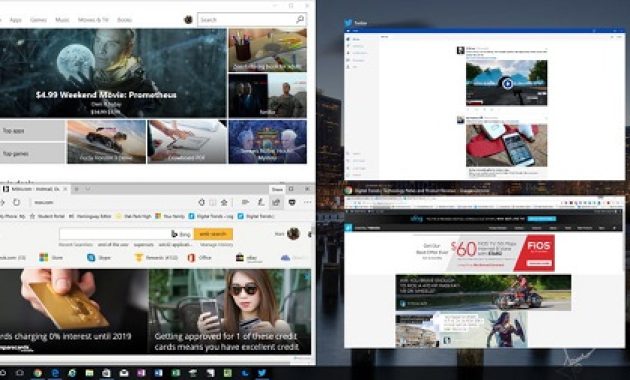Open File Explorer from the taskbar
This screenshot has width=630, height=380.
point(89,373)
